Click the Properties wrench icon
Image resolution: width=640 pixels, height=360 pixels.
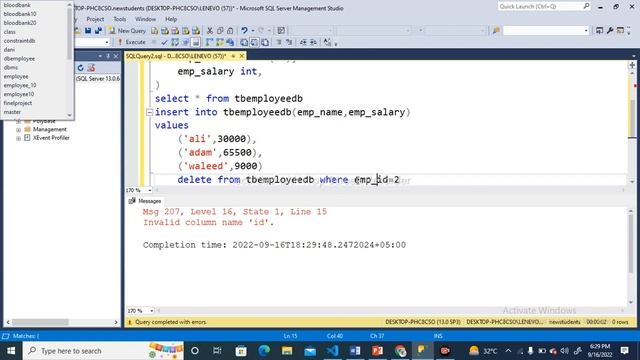(610, 31)
